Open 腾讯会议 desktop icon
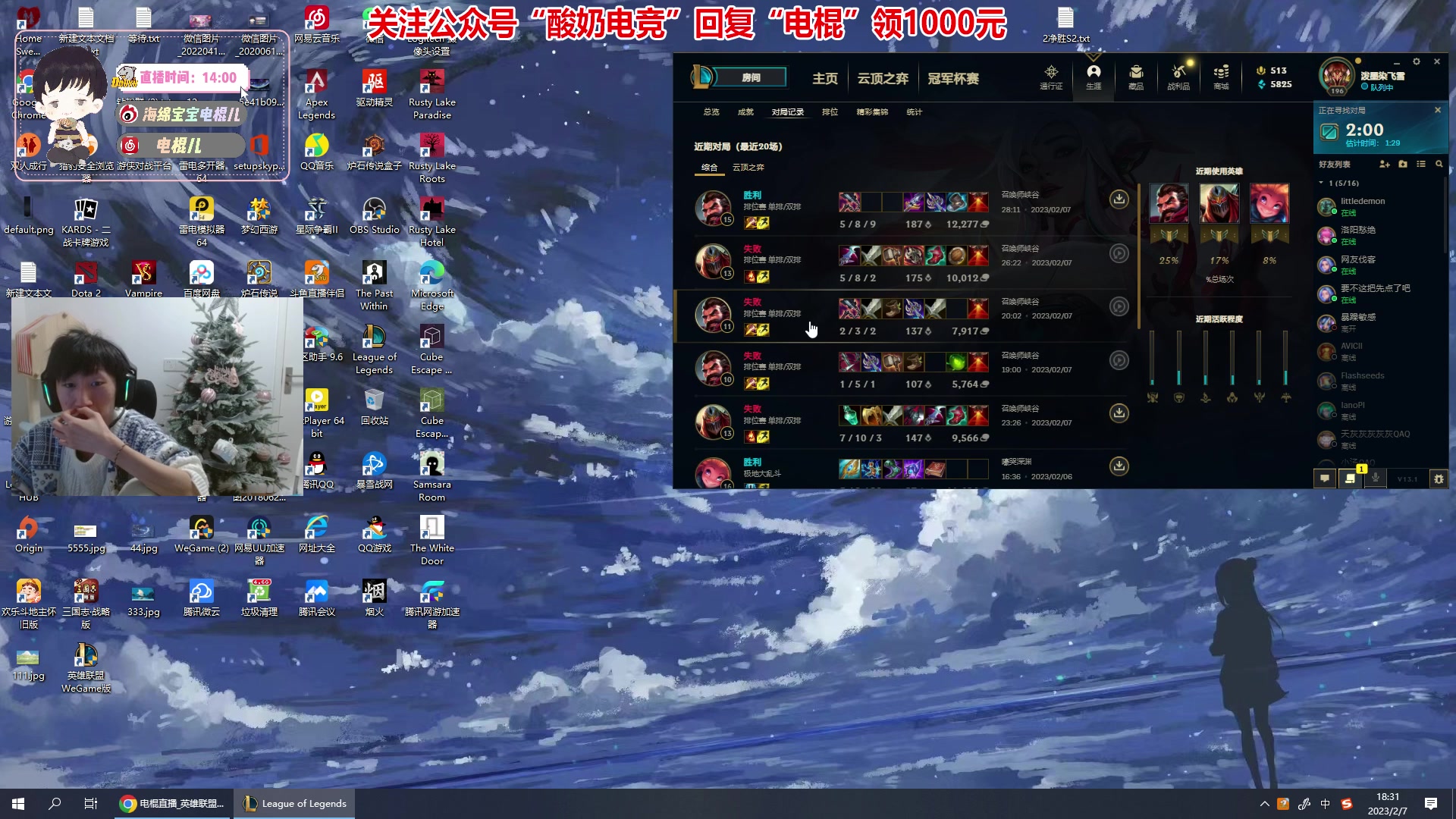Image resolution: width=1456 pixels, height=819 pixels. click(x=316, y=598)
